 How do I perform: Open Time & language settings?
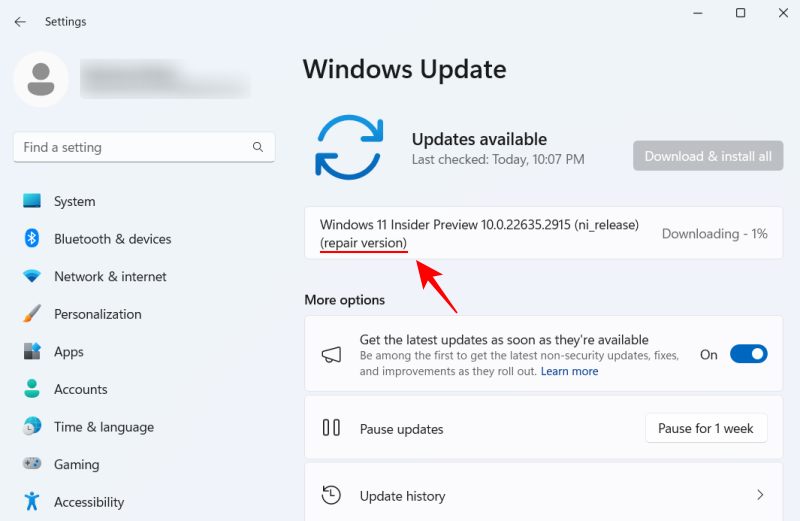pyautogui.click(x=104, y=427)
